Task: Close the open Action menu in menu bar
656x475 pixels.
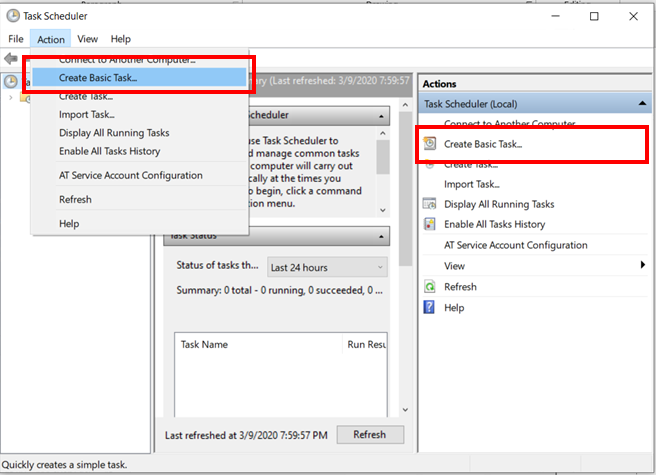Action: 51,39
